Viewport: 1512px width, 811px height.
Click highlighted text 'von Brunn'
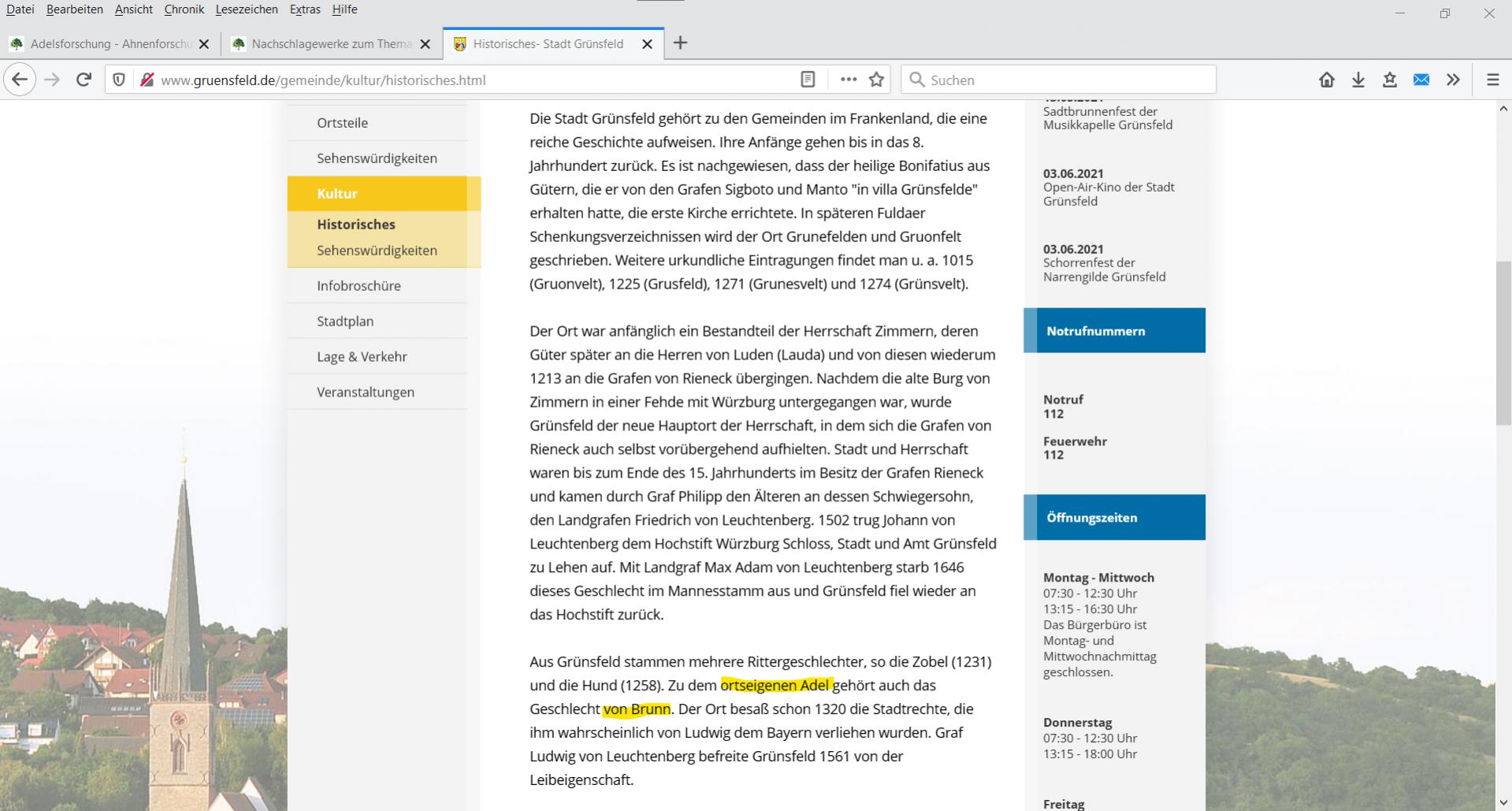pos(637,709)
